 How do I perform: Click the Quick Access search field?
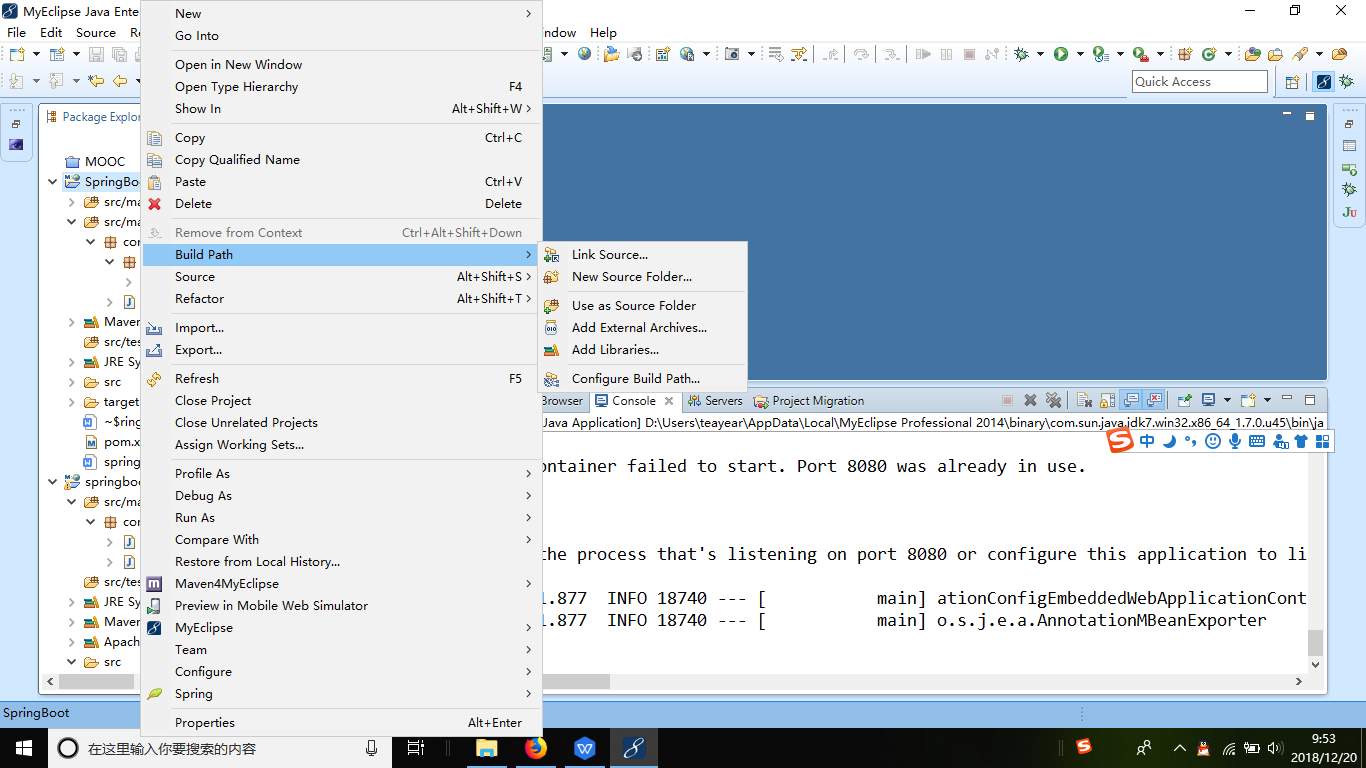[1200, 82]
